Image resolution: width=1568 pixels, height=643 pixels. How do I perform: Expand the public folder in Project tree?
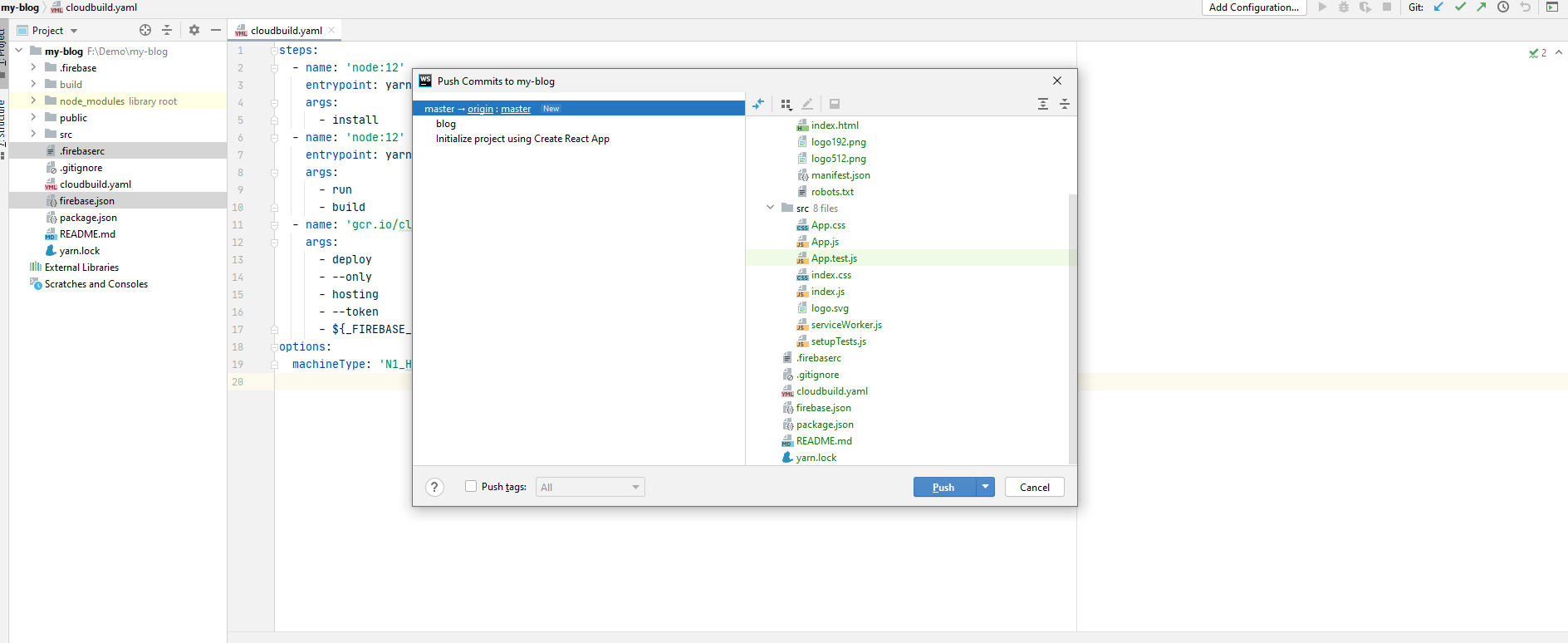click(x=33, y=118)
